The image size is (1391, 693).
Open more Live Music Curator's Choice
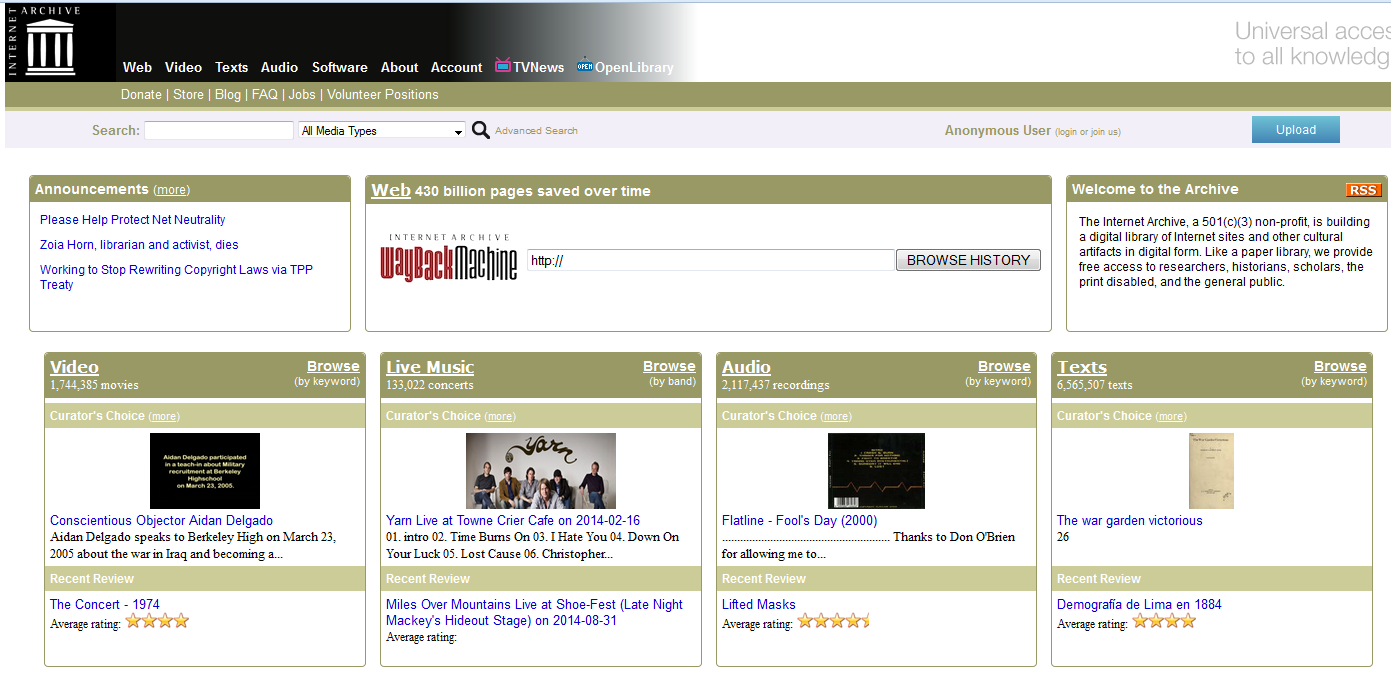[x=500, y=417]
